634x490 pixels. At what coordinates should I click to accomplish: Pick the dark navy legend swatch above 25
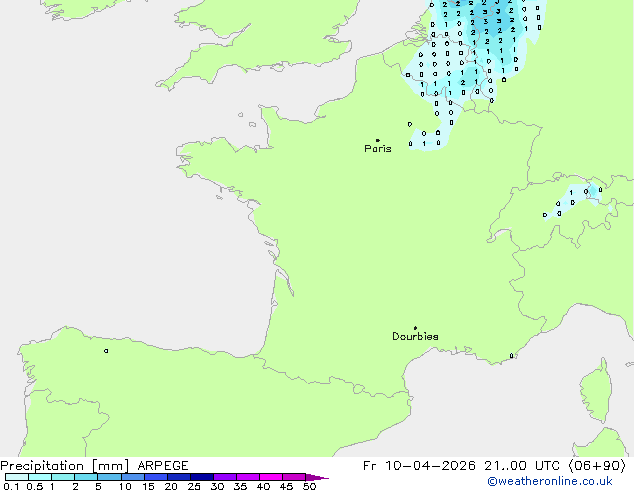click(x=202, y=477)
